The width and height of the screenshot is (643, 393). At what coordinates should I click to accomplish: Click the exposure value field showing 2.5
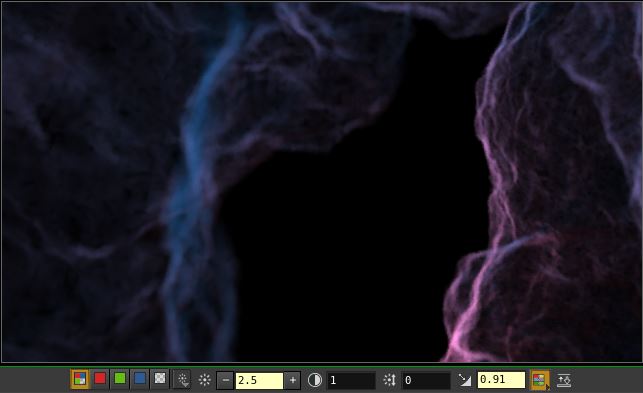click(x=259, y=380)
